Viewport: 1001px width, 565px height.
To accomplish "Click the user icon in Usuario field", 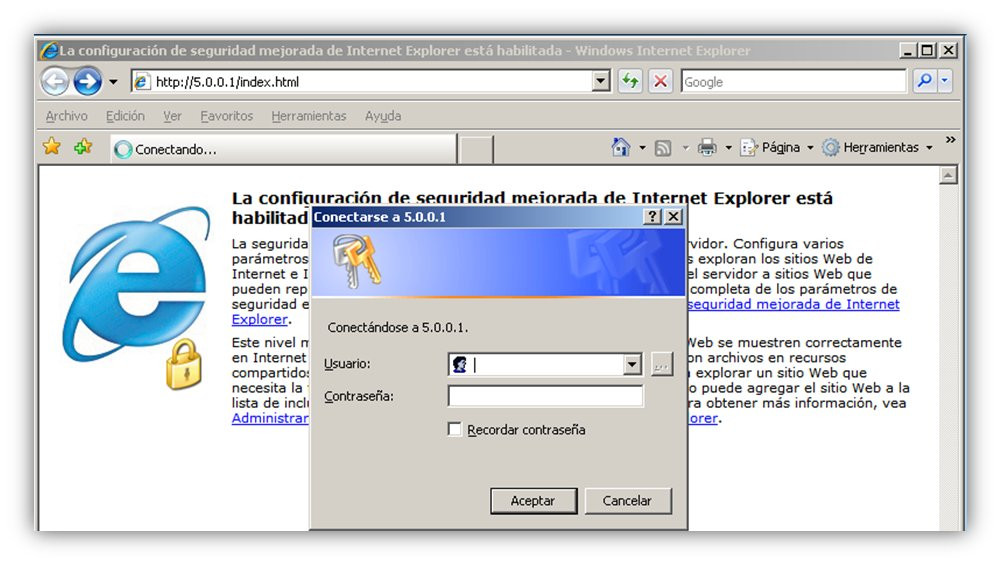I will 460,365.
